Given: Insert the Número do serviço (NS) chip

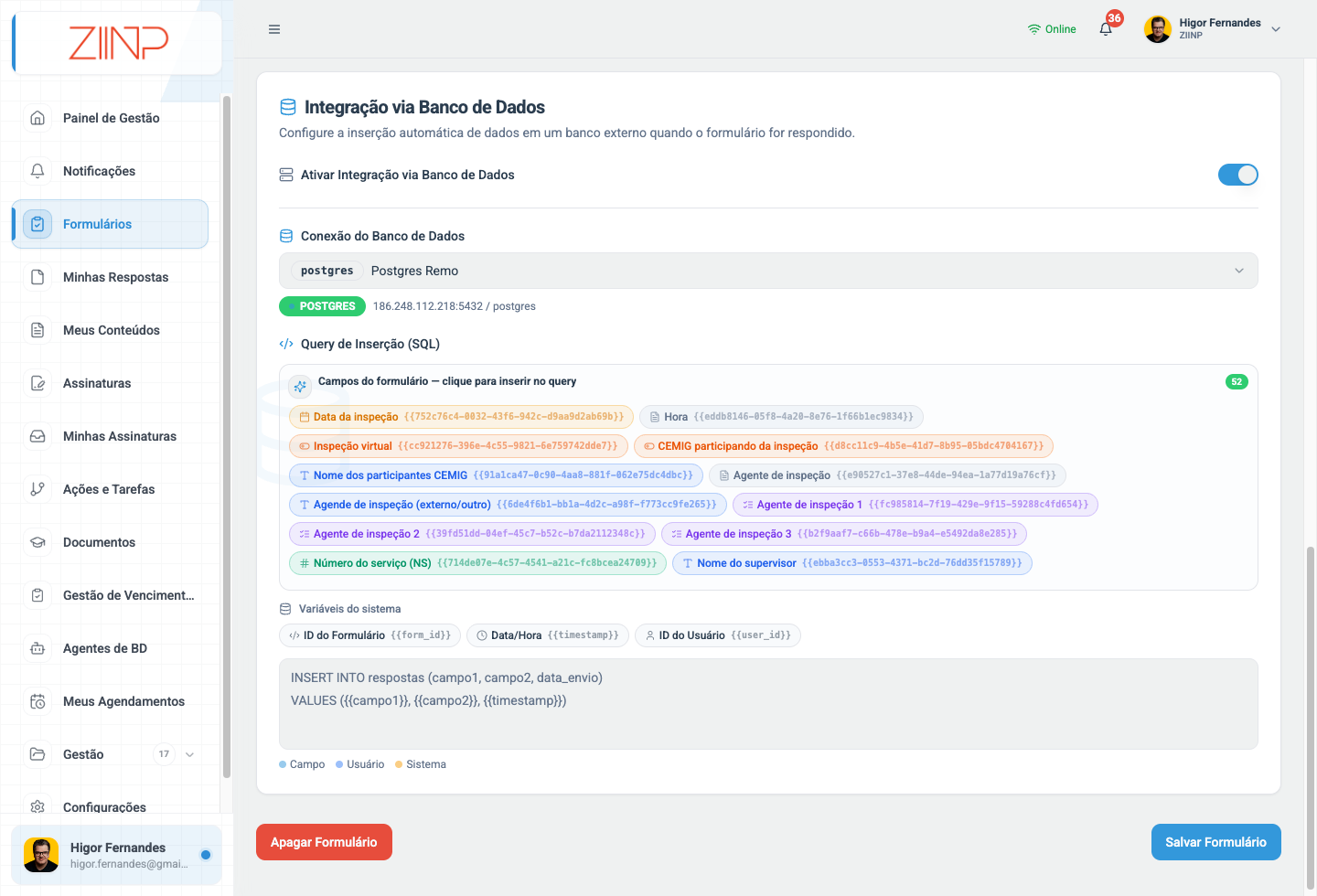Looking at the screenshot, I should coord(477,563).
